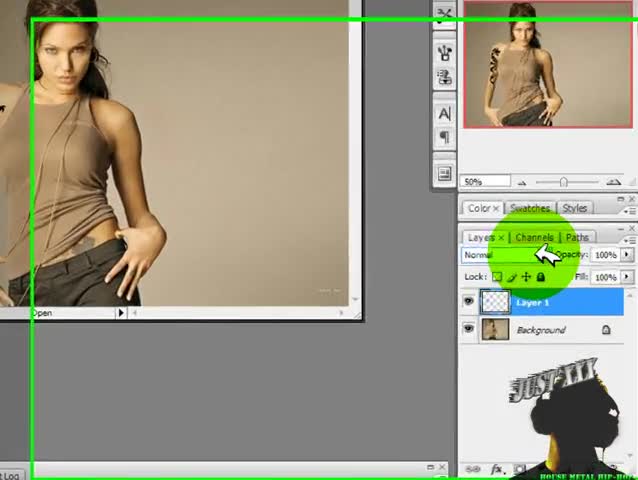Close the Color tab with its x

click(496, 209)
